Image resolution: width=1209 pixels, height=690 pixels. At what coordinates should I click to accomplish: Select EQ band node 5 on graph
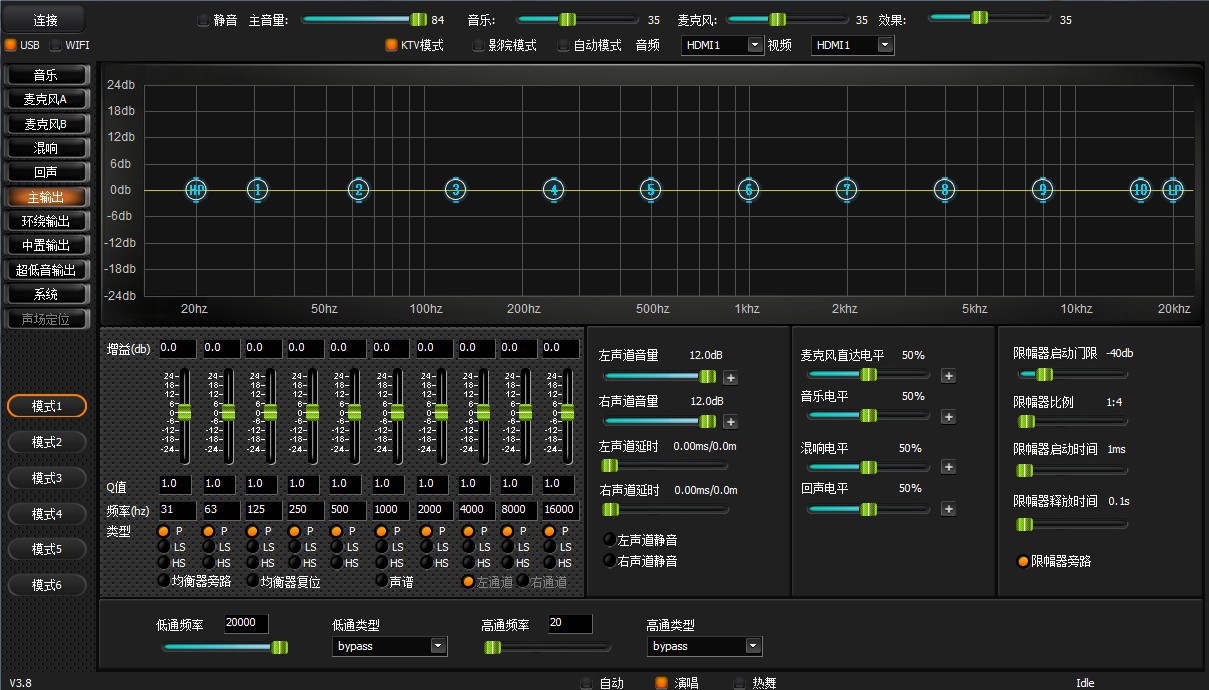(x=651, y=189)
